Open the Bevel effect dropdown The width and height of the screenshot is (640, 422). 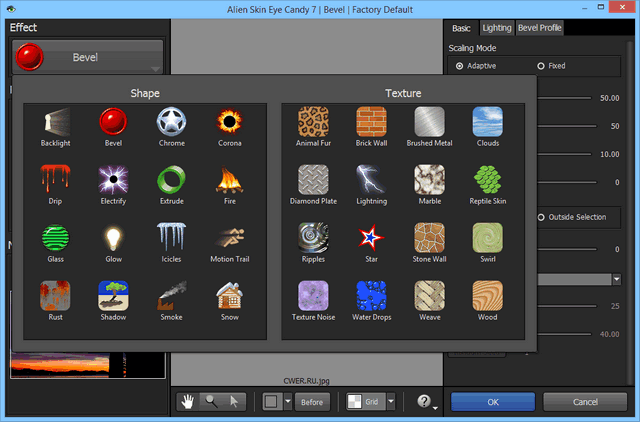[x=86, y=58]
